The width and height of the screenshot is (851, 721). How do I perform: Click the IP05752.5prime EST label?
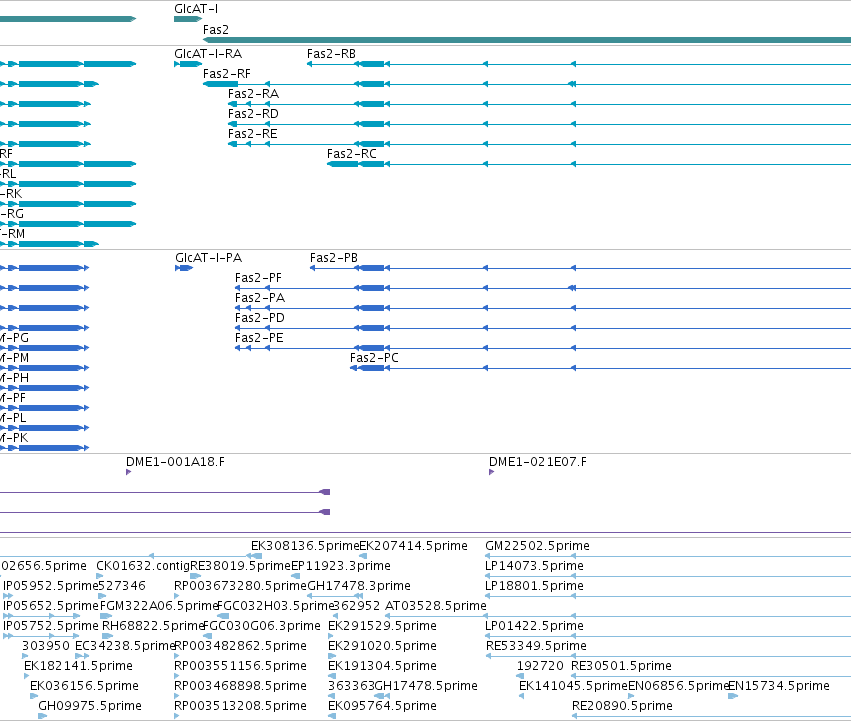click(50, 626)
